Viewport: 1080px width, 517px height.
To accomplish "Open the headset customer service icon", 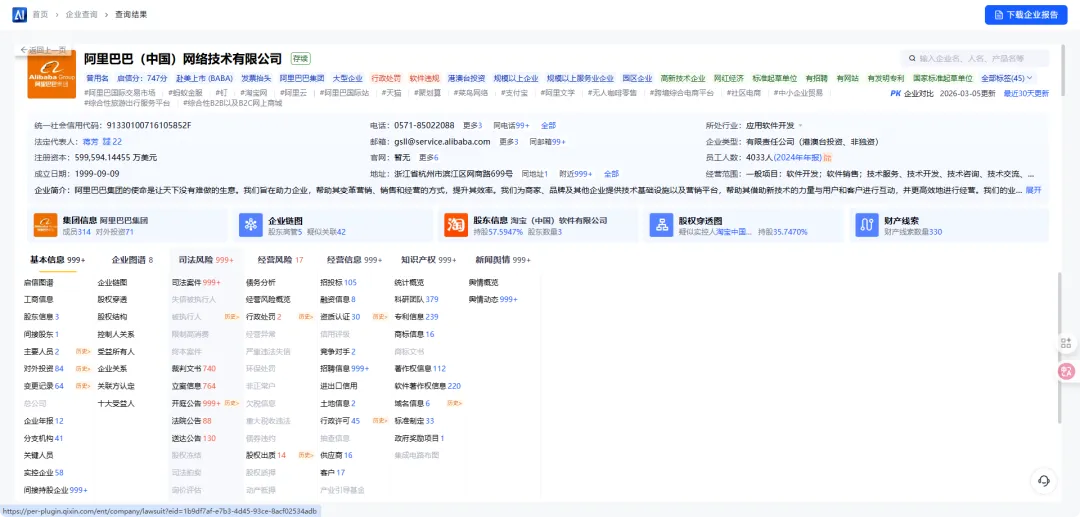I will 1043,481.
